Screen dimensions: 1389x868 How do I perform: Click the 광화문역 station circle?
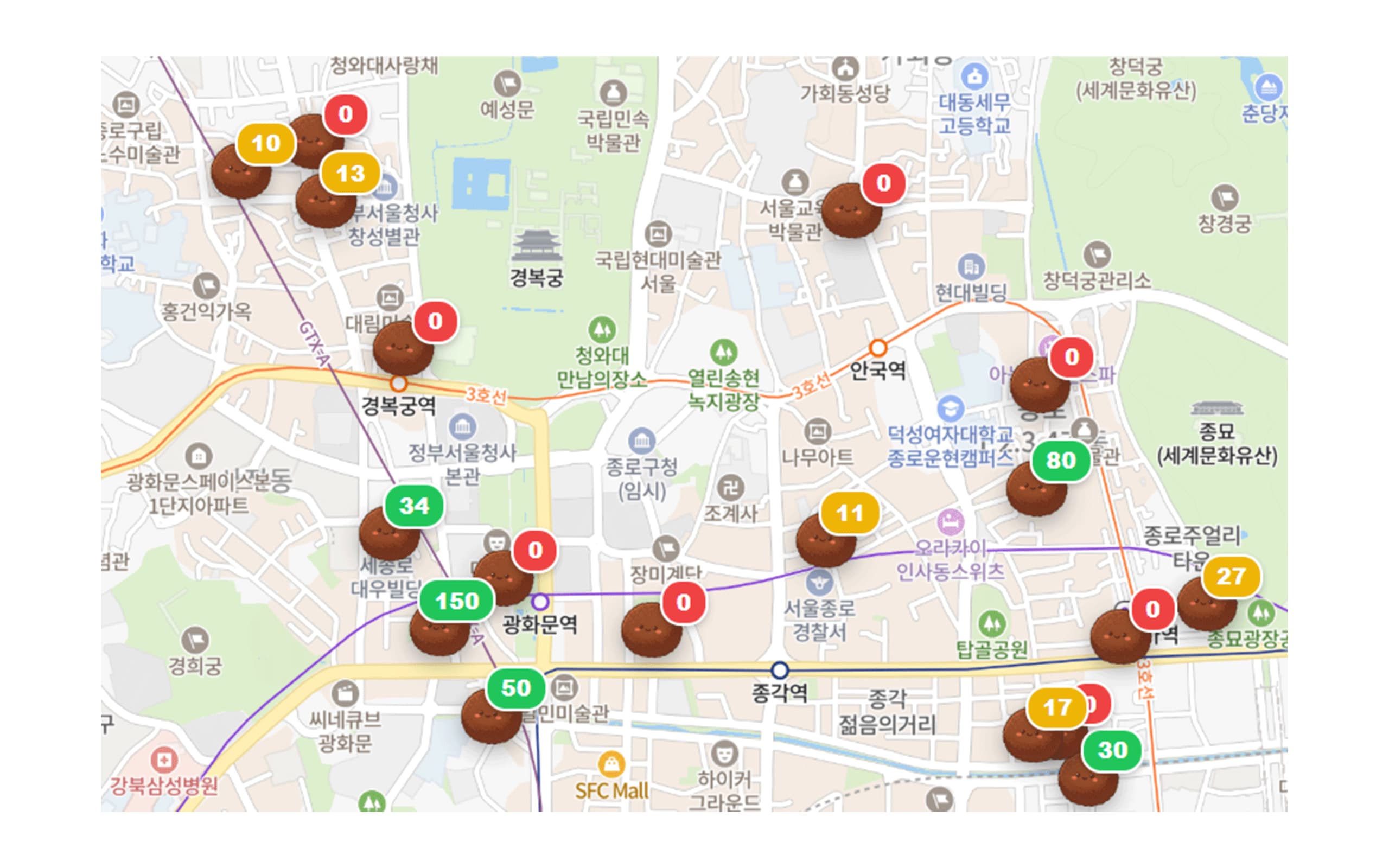pos(539,602)
